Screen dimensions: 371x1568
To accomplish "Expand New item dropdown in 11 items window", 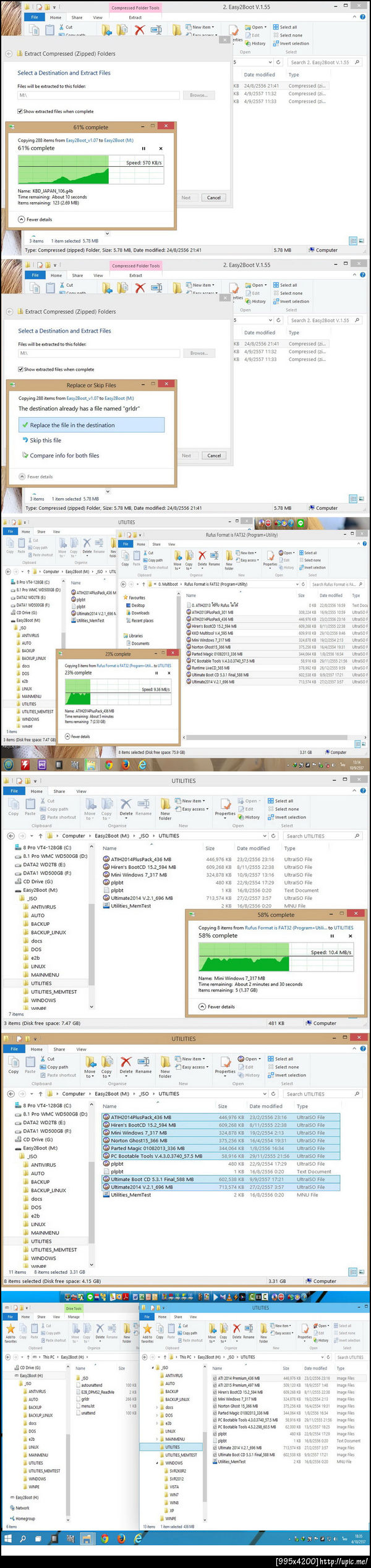I will 191,1059.
